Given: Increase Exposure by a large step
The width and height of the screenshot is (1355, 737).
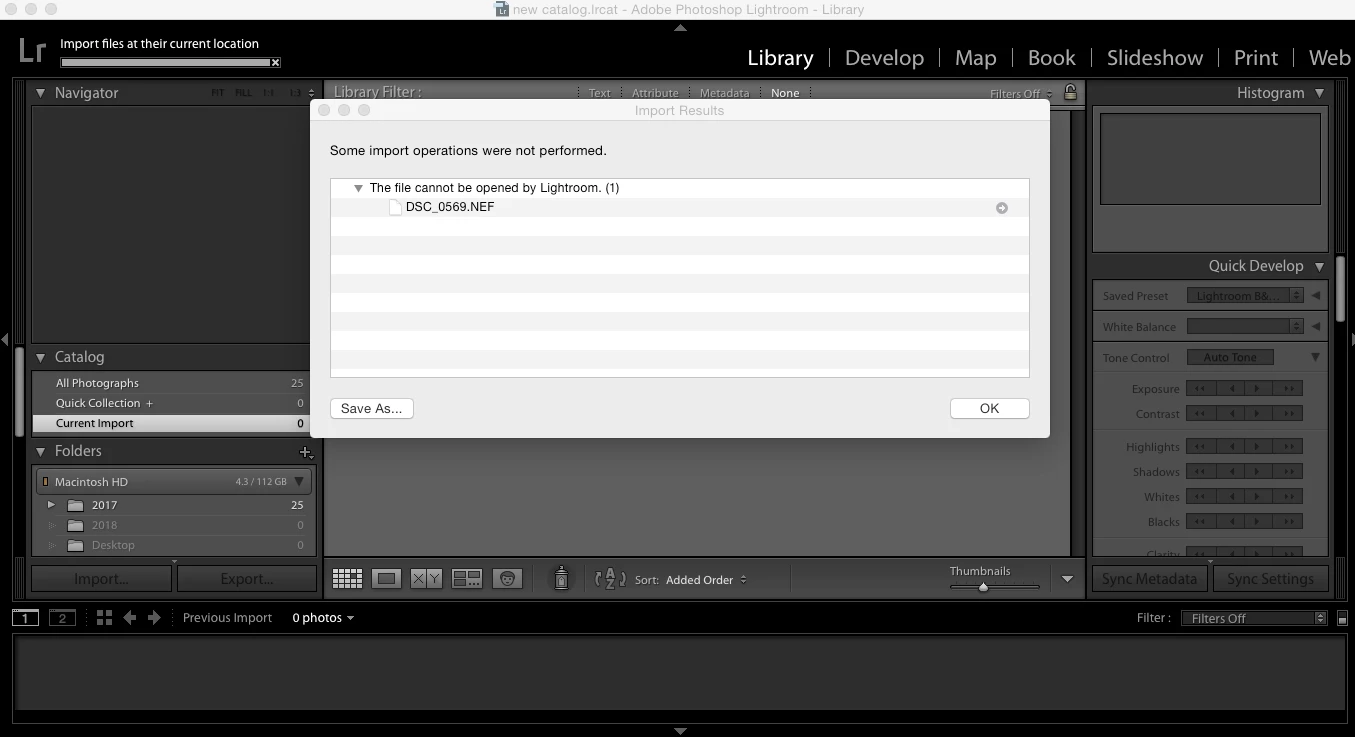Looking at the screenshot, I should 1289,388.
